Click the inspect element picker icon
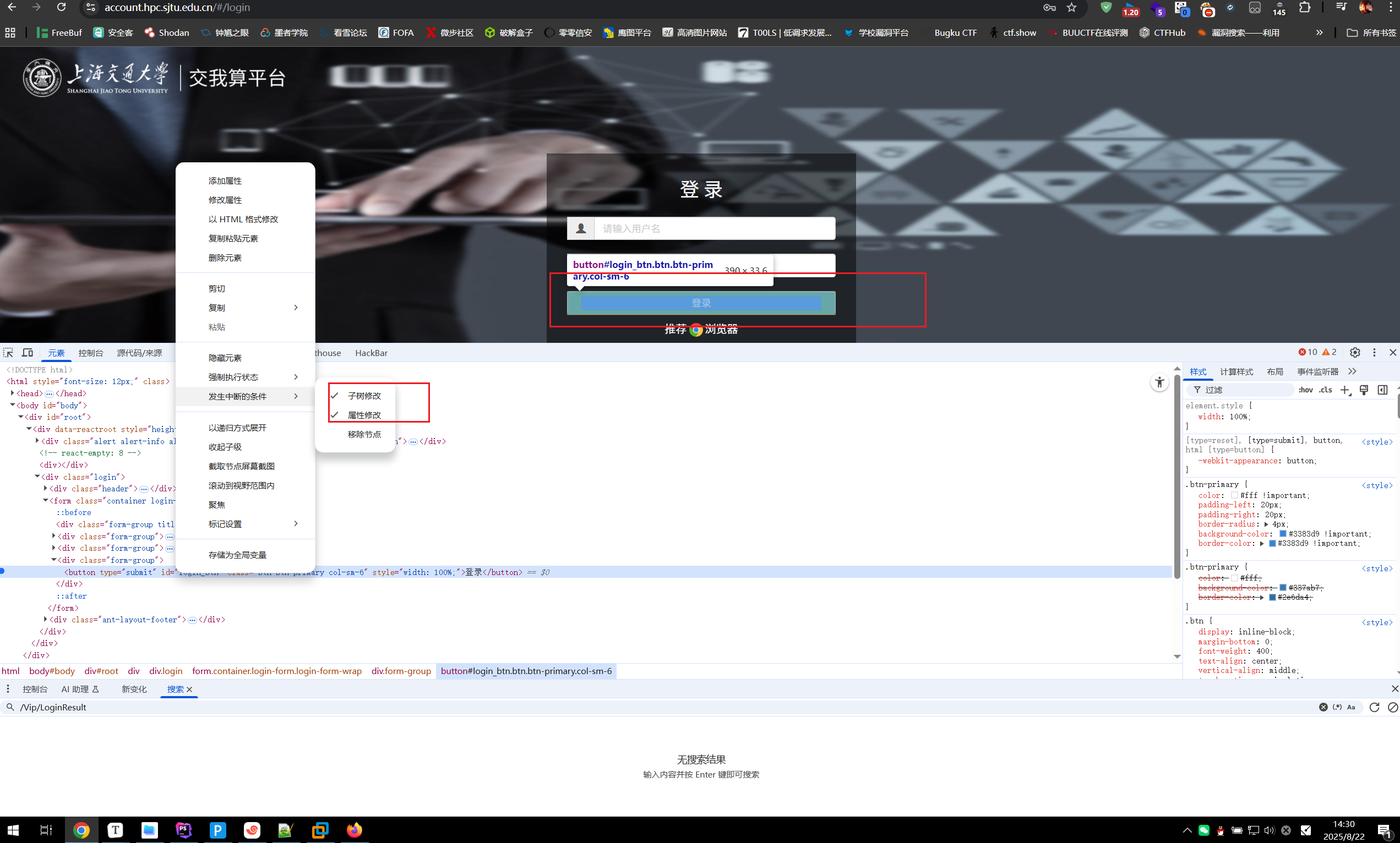 click(x=8, y=353)
